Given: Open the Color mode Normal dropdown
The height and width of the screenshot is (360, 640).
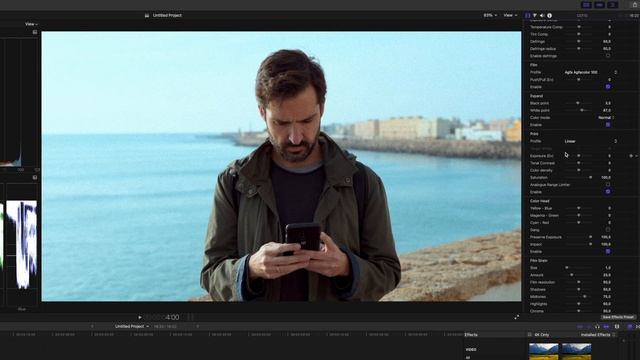Looking at the screenshot, I should pos(606,118).
